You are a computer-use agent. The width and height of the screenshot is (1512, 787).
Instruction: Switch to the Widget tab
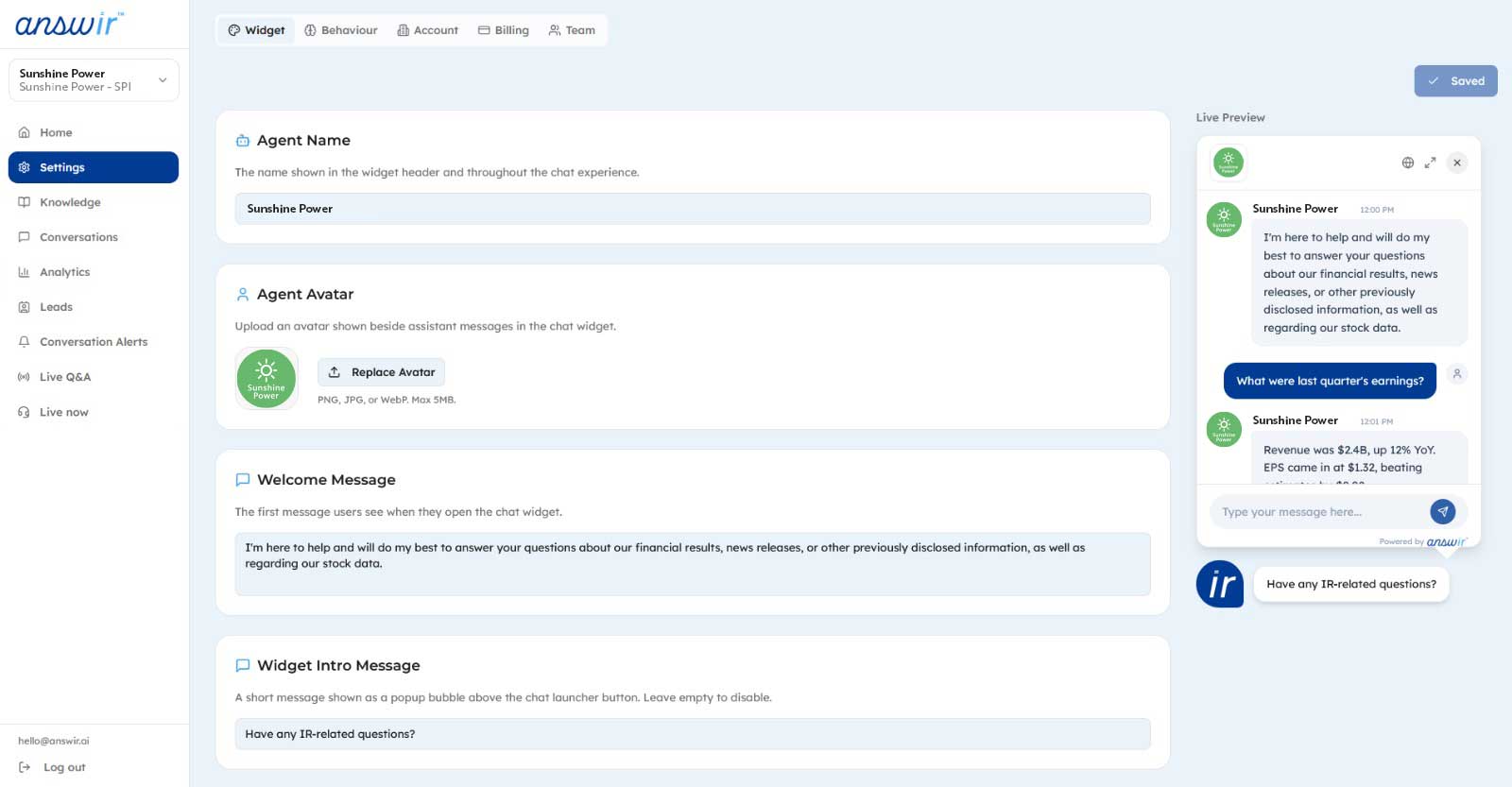(x=256, y=30)
